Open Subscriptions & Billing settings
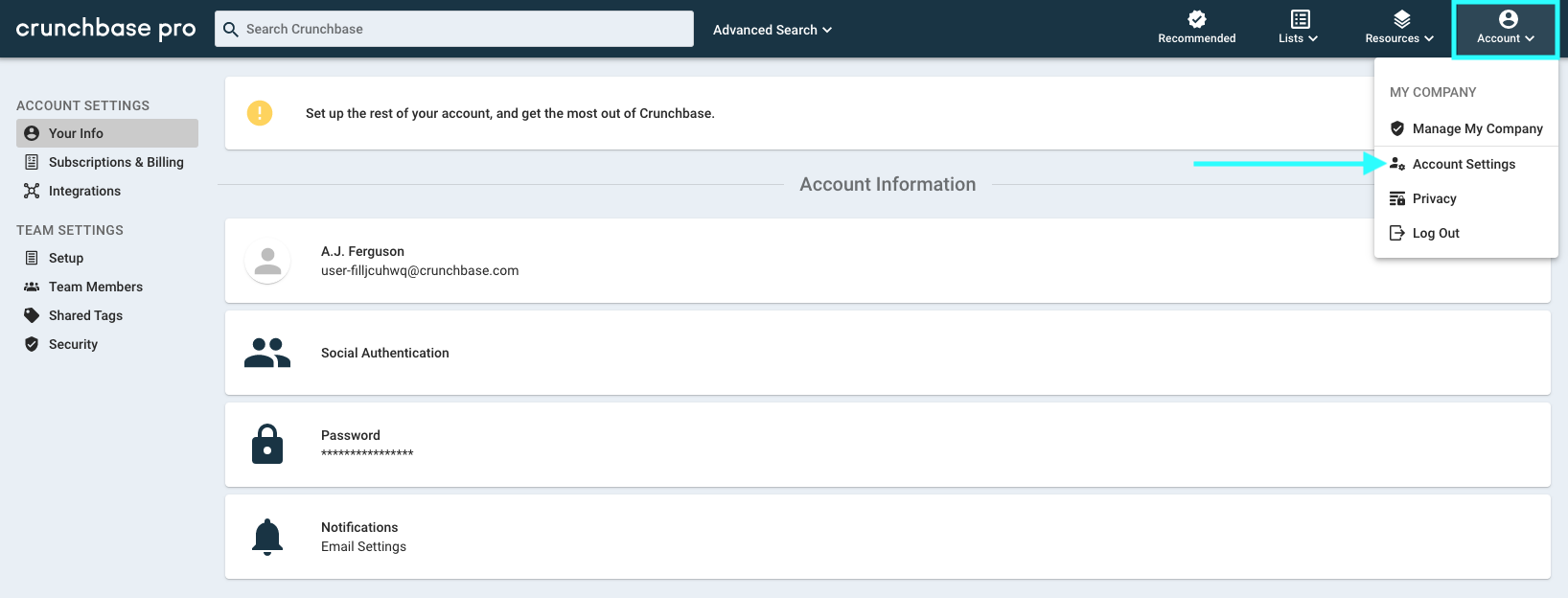 [x=107, y=162]
